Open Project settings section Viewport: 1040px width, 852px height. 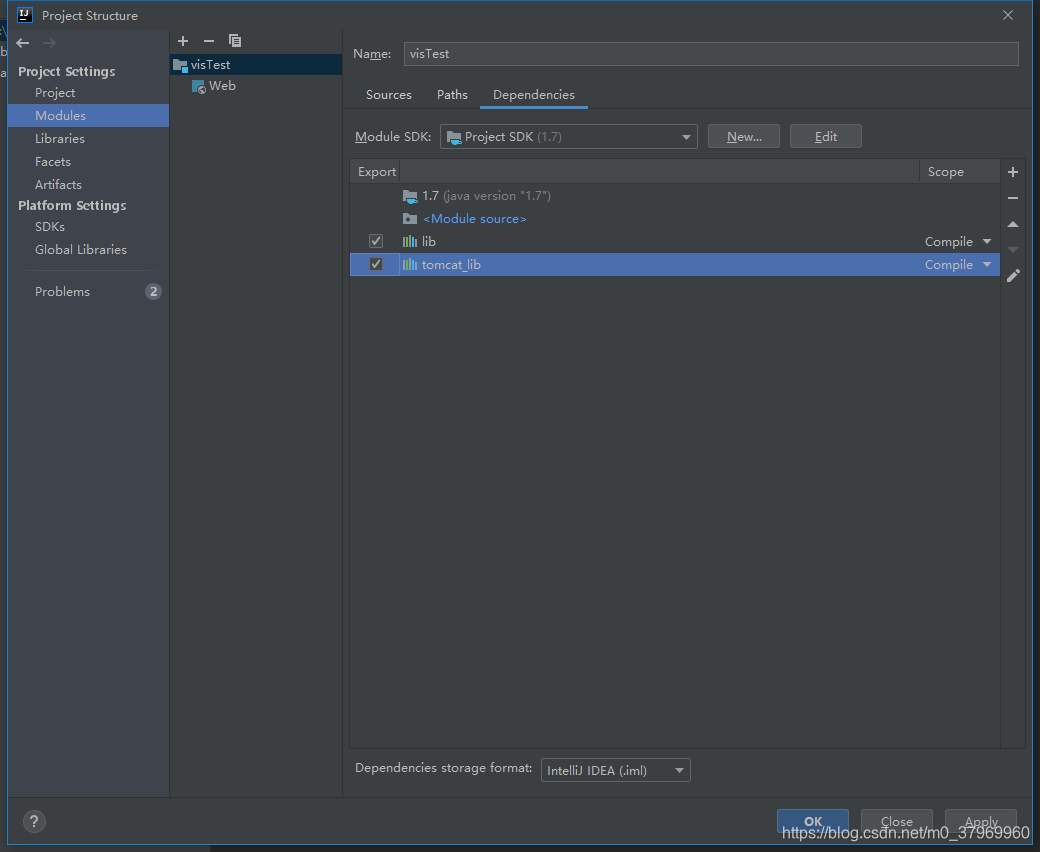[55, 93]
